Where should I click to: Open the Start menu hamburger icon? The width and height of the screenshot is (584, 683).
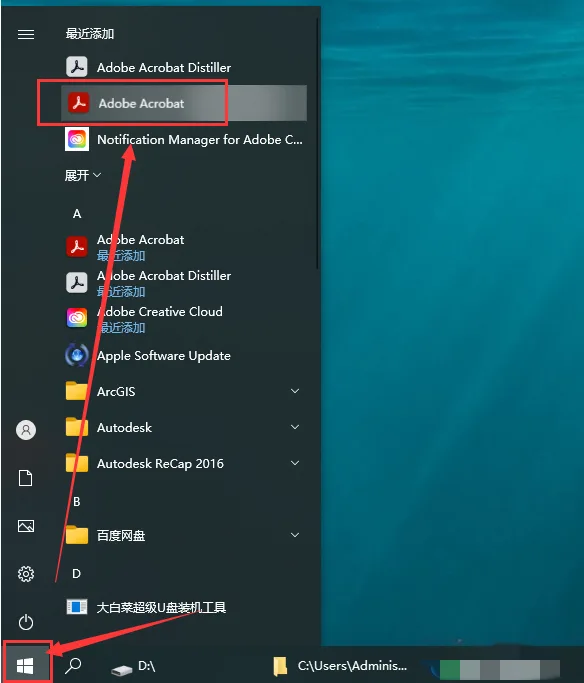(26, 34)
